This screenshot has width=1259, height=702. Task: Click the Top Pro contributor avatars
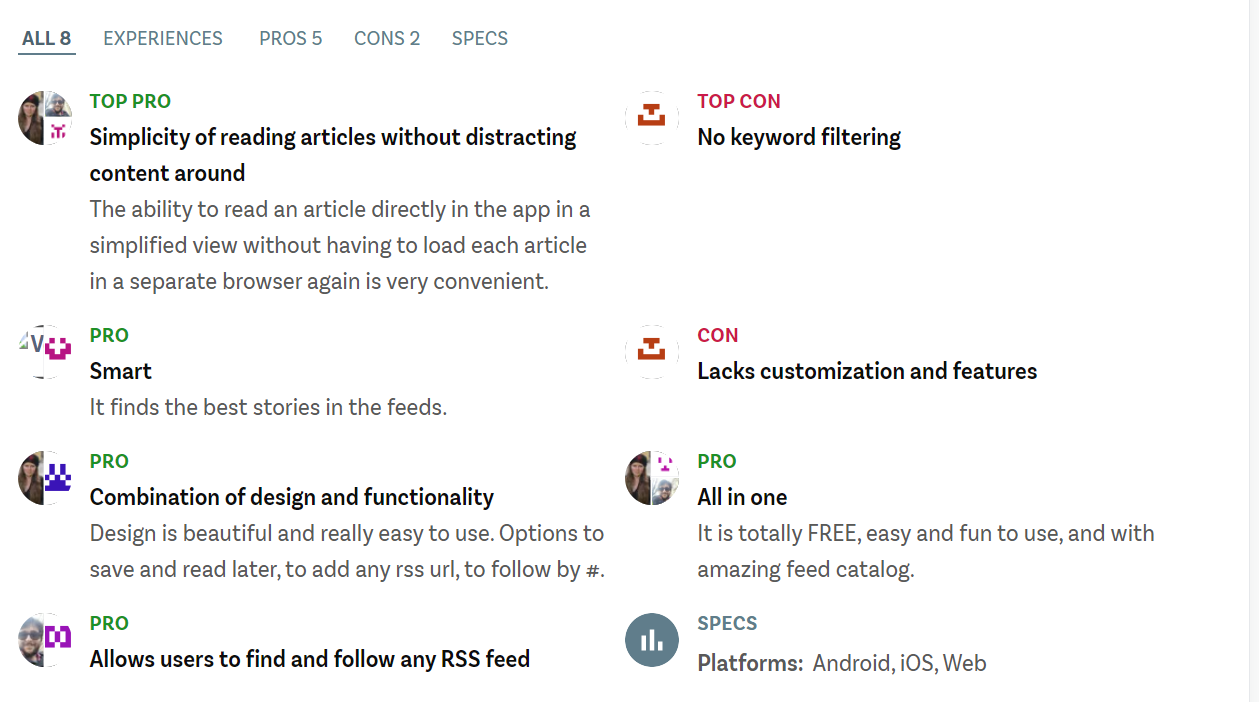[45, 118]
